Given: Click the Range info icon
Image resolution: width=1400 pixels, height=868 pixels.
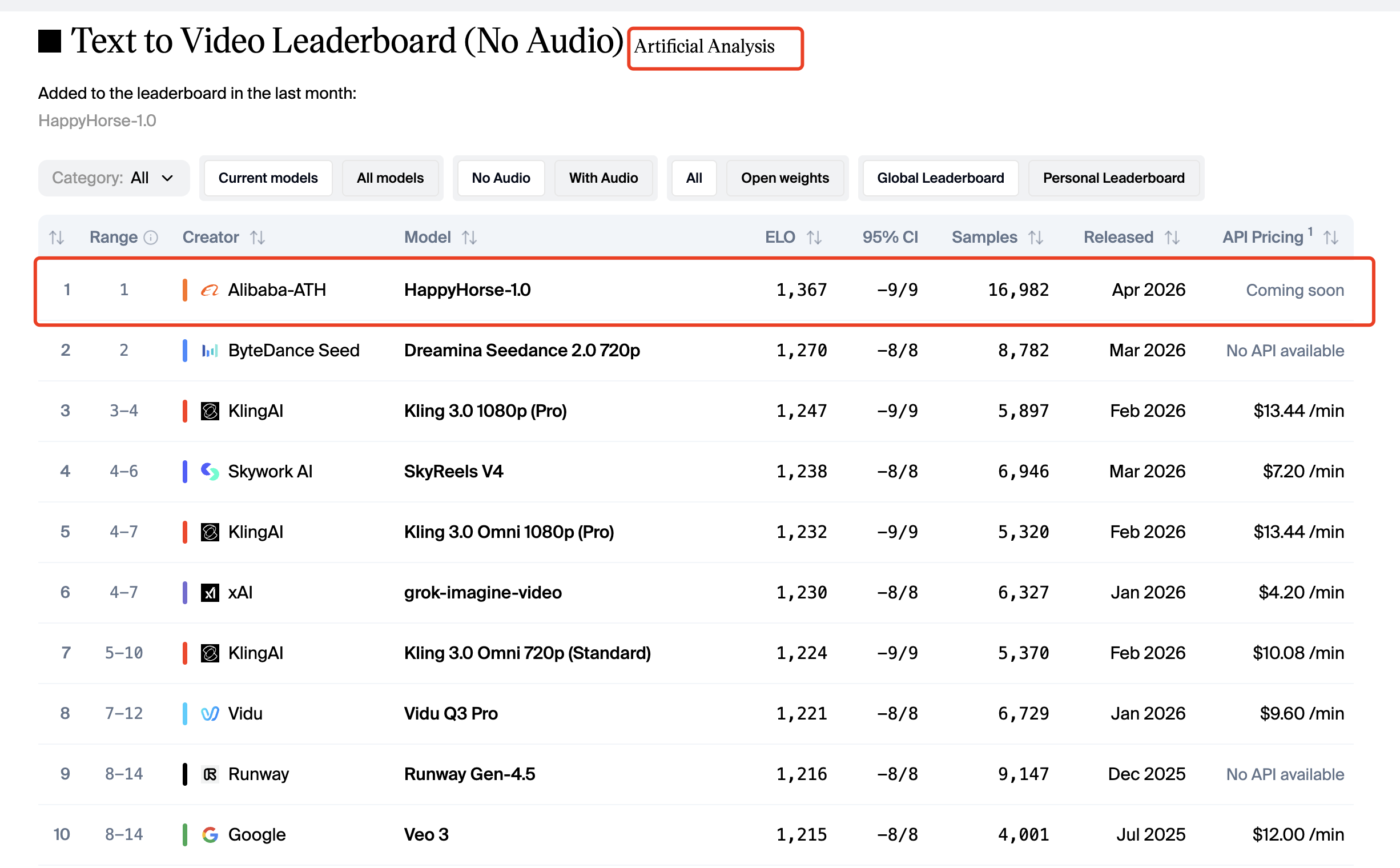Looking at the screenshot, I should pyautogui.click(x=151, y=237).
